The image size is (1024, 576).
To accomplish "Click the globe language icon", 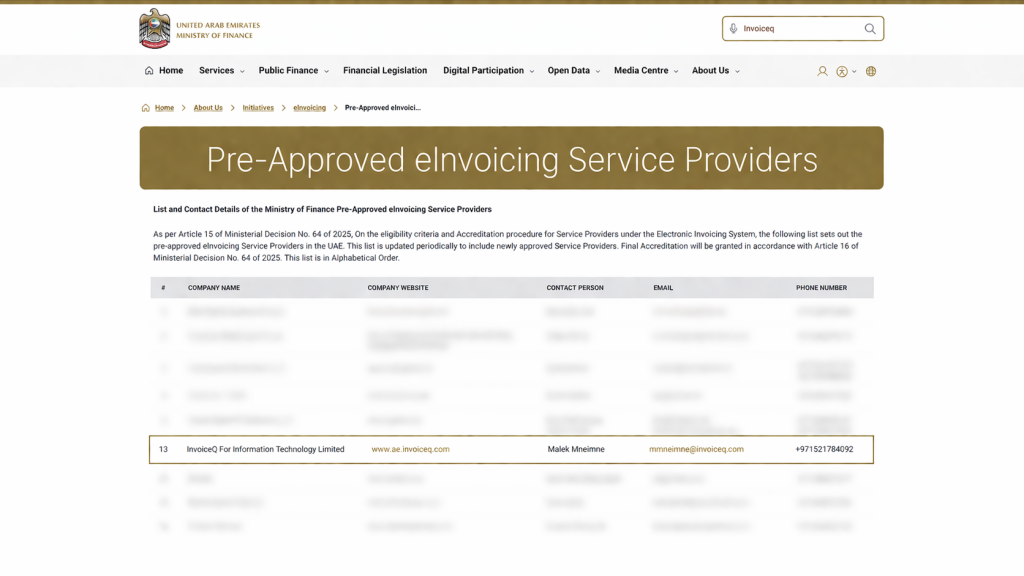I will (x=871, y=71).
